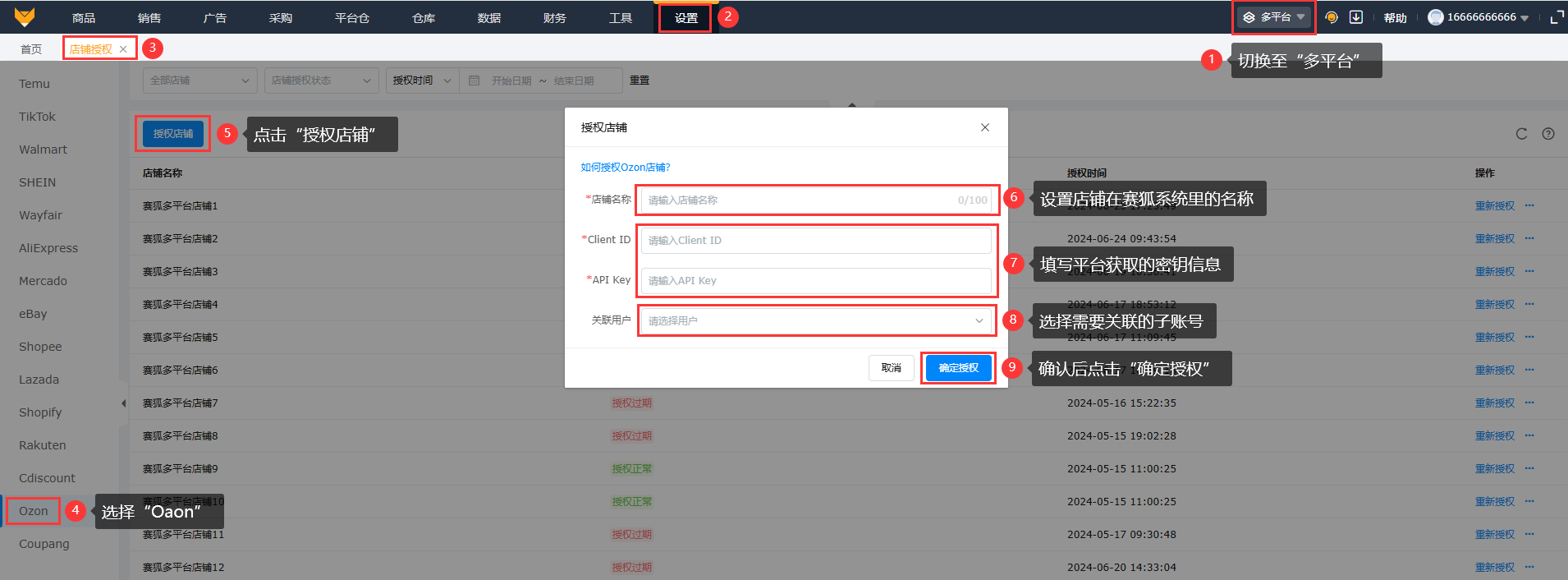Open more actions for 赛狐多平台店铺2
The height and width of the screenshot is (580, 1568).
[1529, 238]
